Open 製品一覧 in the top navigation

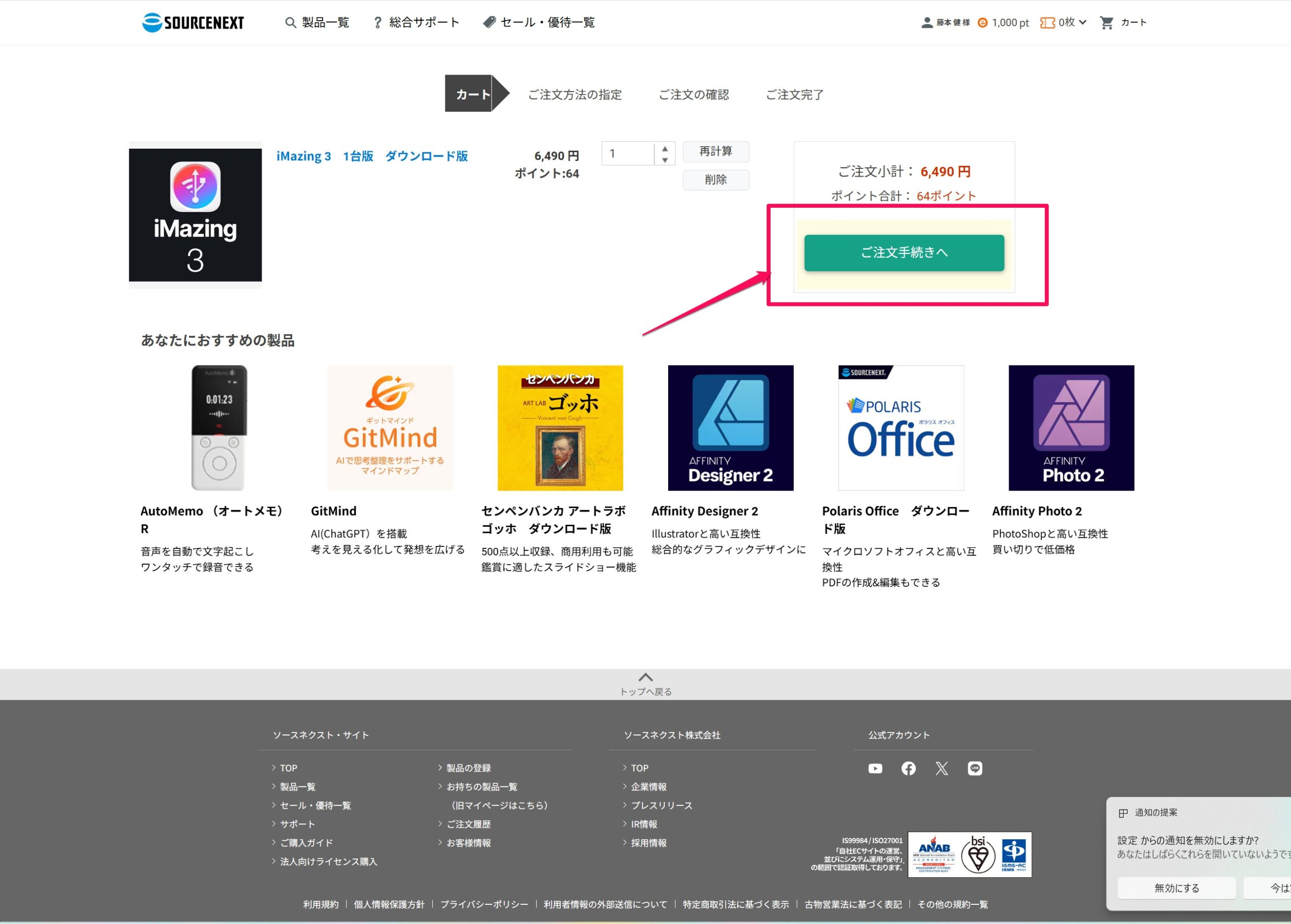(x=326, y=23)
